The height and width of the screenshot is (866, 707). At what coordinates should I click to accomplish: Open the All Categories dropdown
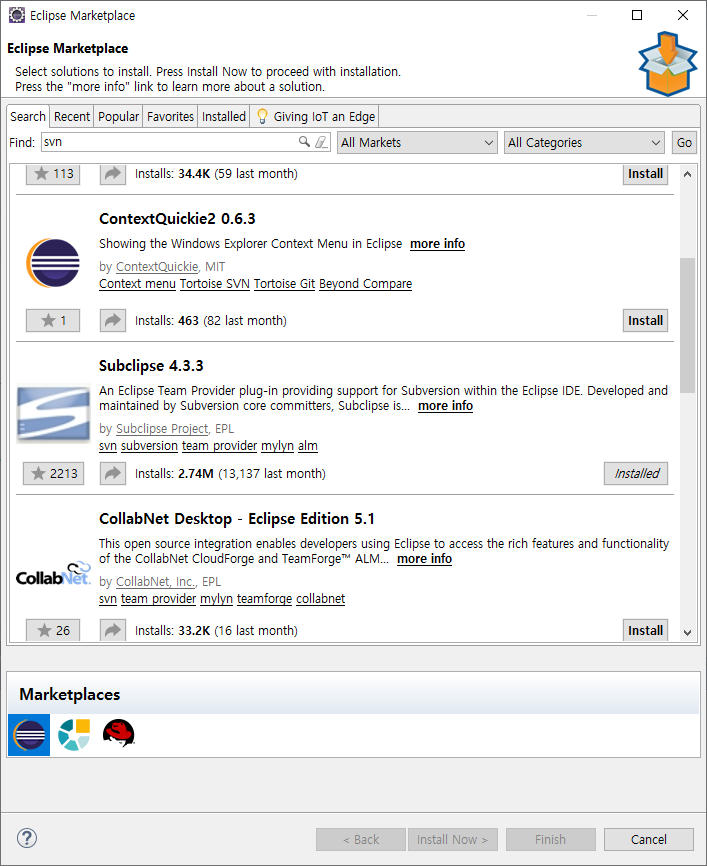tap(584, 142)
